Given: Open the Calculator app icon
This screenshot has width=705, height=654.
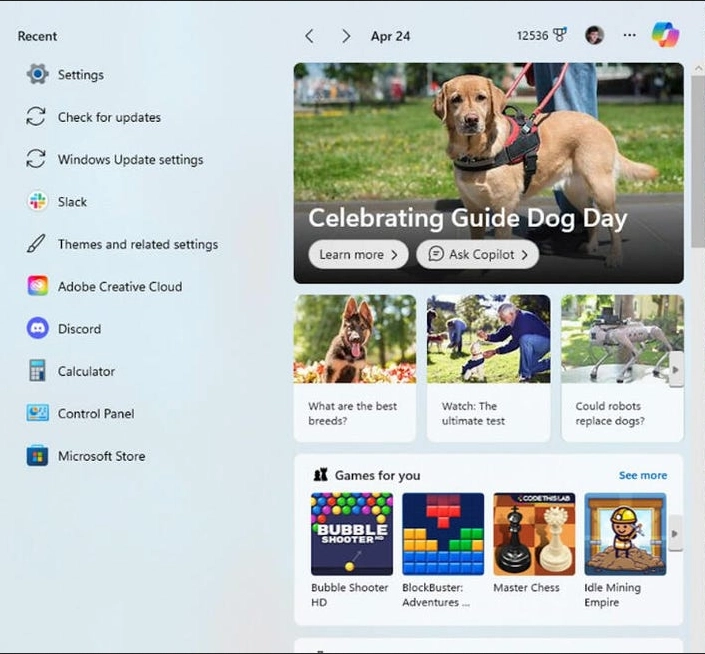Looking at the screenshot, I should coord(37,371).
